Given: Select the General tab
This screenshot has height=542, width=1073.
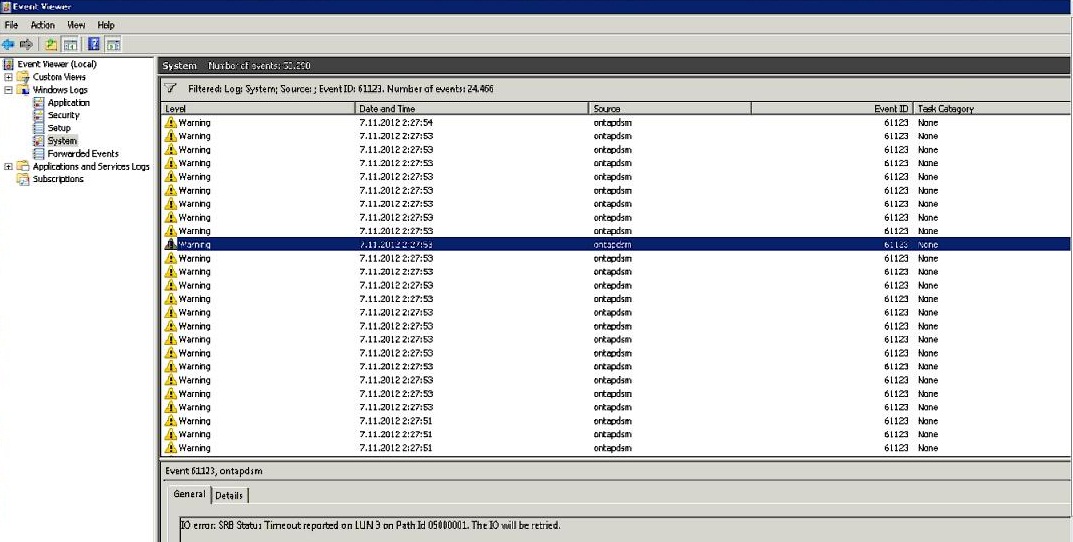Looking at the screenshot, I should pos(189,494).
